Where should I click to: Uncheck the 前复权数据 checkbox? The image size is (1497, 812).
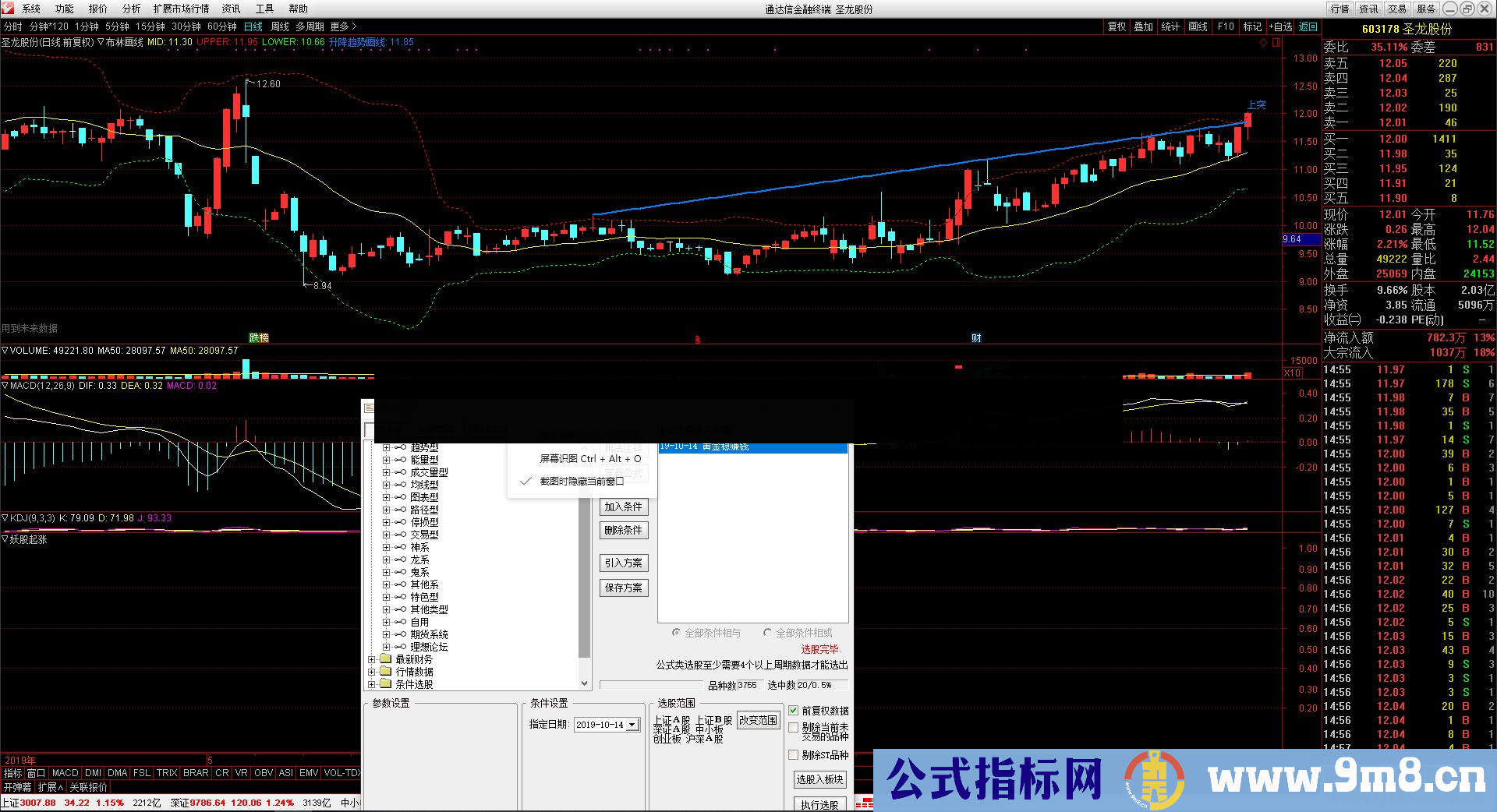tap(794, 711)
